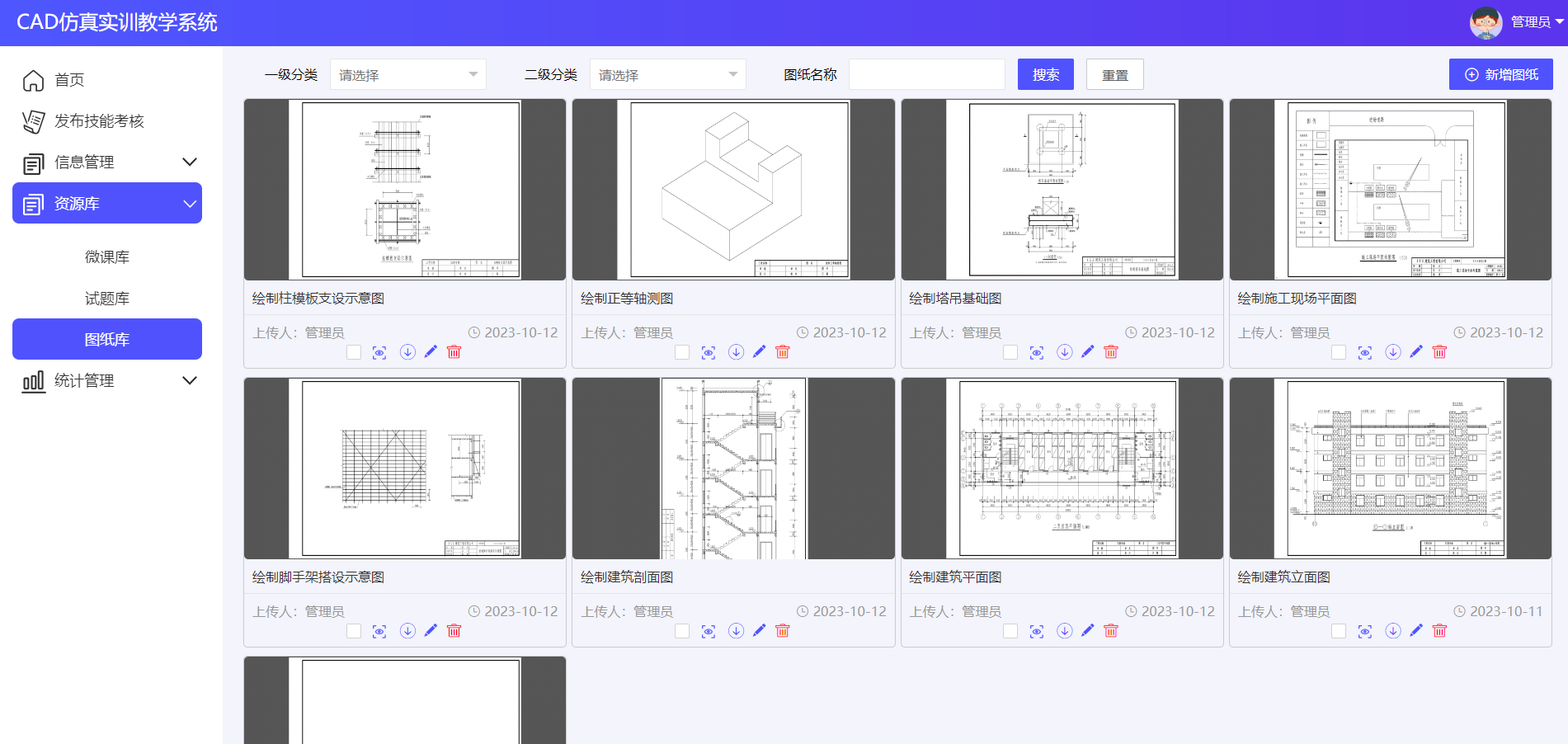Tick the checkbox for 绘制柱模板支设示意图
The image size is (1568, 744).
tap(354, 352)
